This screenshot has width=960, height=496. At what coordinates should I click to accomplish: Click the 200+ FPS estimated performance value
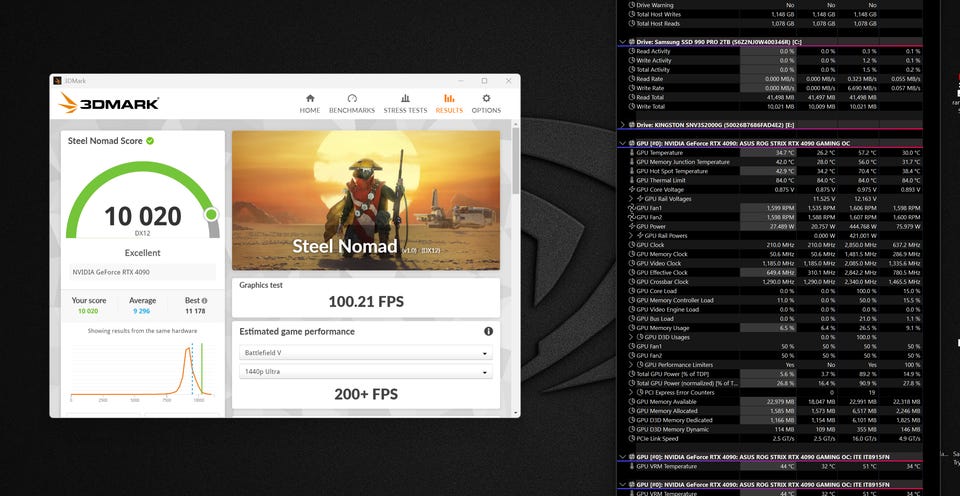[366, 394]
